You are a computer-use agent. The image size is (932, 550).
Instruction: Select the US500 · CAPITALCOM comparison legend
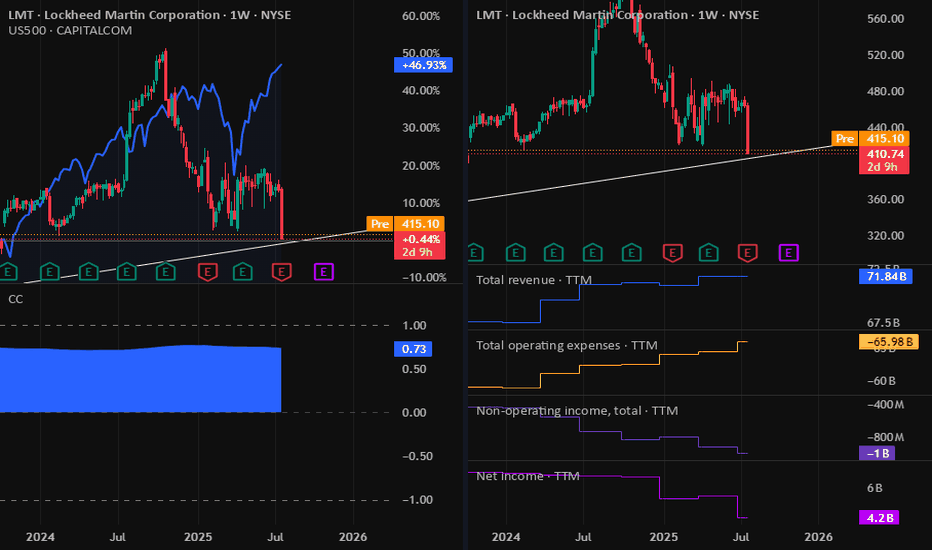(x=70, y=30)
